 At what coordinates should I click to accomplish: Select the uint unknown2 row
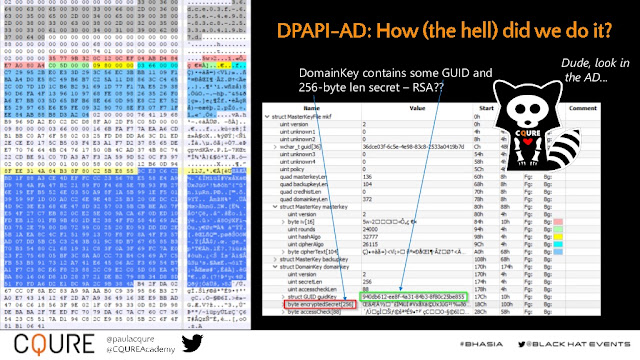tap(431, 139)
